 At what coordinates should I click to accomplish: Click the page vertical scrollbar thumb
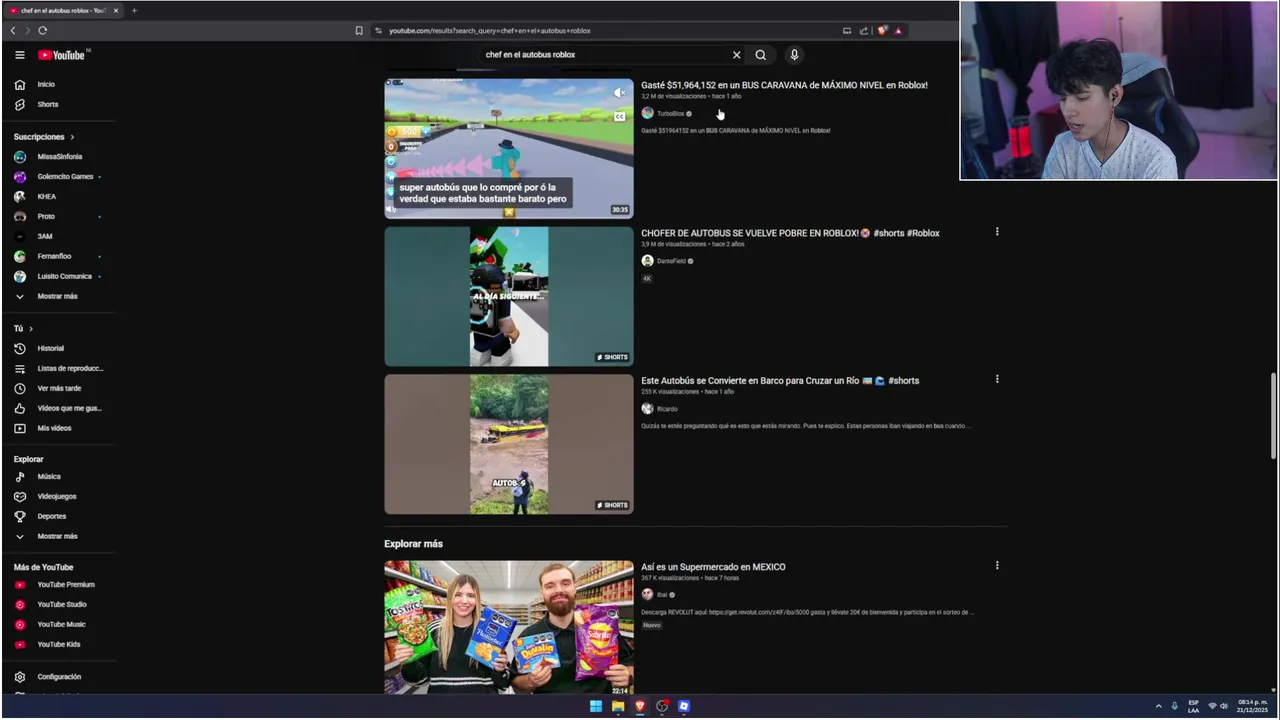(1273, 415)
